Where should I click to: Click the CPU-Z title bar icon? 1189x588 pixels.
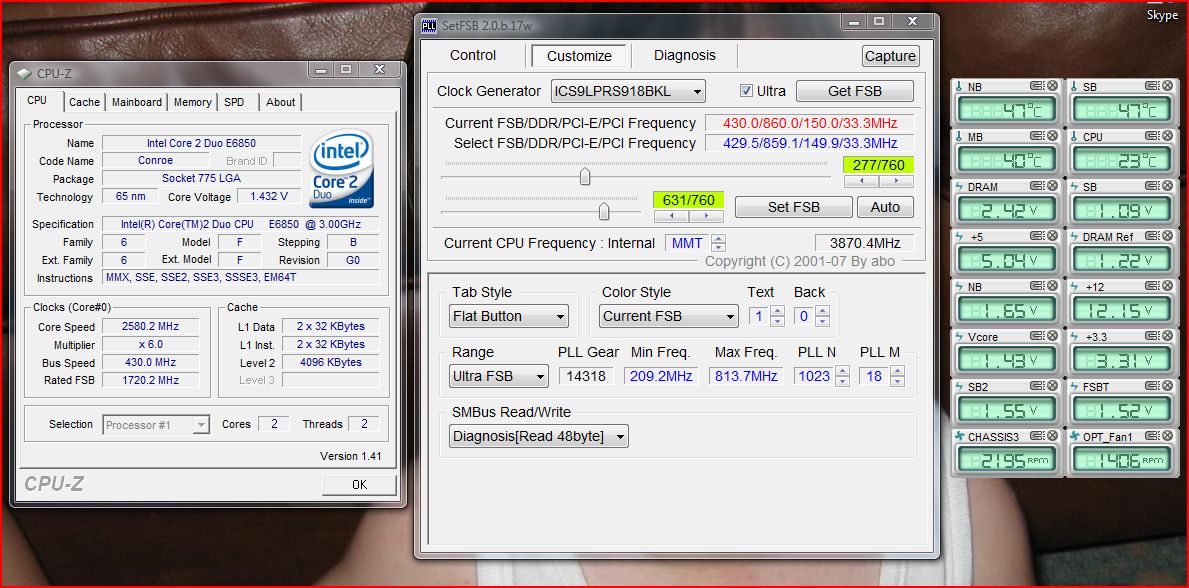(x=24, y=74)
